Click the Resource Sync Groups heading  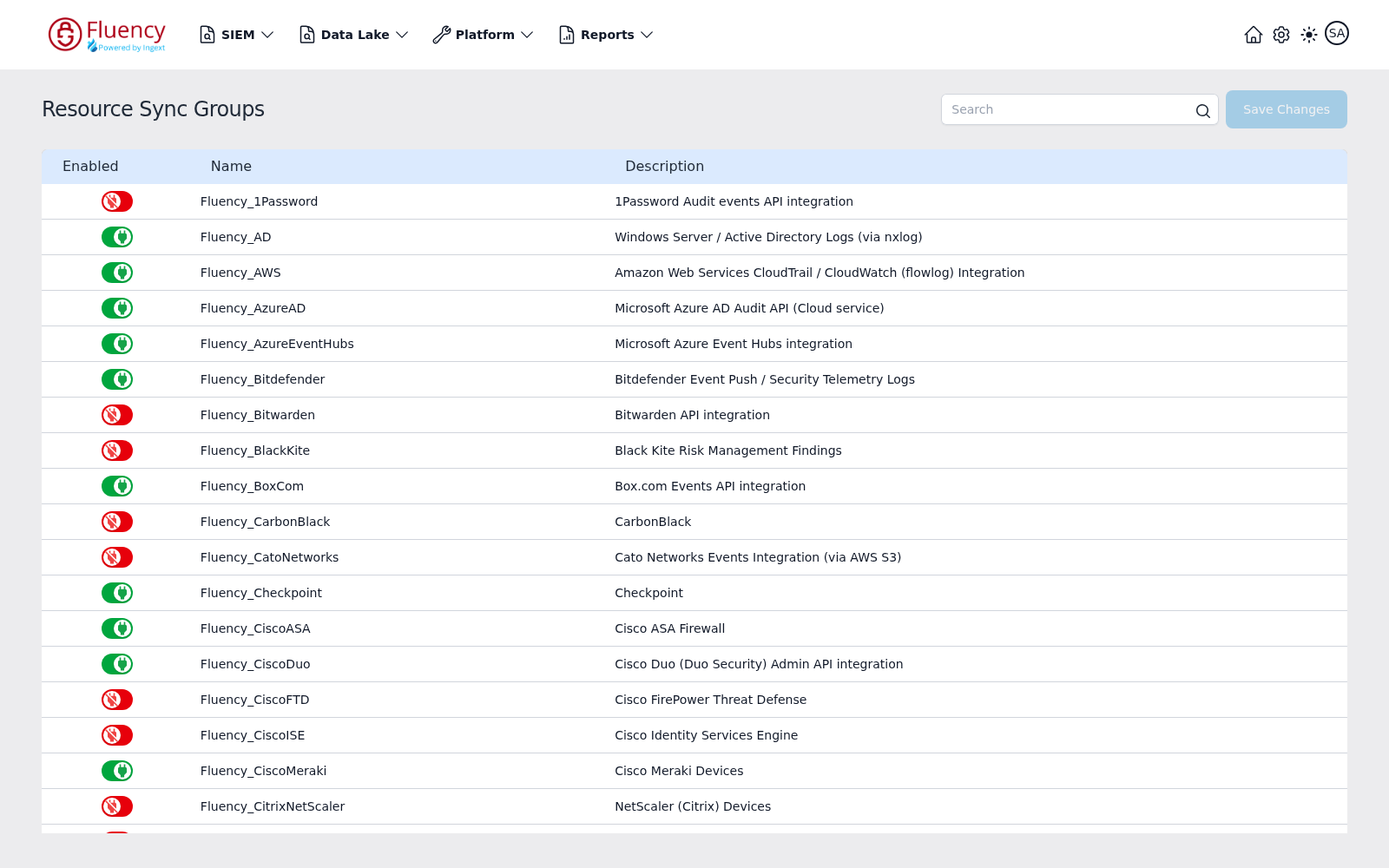coord(153,109)
